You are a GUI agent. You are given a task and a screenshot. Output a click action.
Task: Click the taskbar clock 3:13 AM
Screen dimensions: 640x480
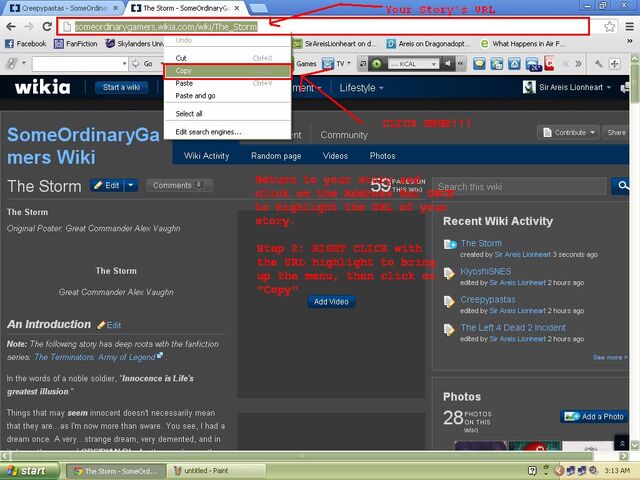click(x=616, y=471)
